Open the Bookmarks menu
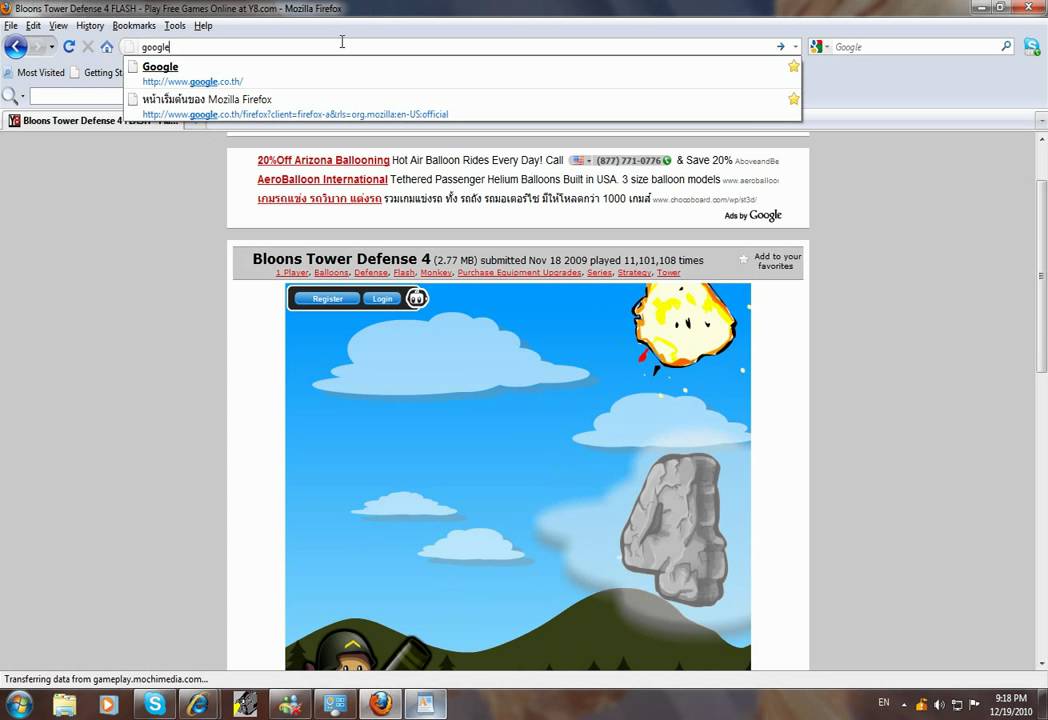1048x720 pixels. pos(134,25)
